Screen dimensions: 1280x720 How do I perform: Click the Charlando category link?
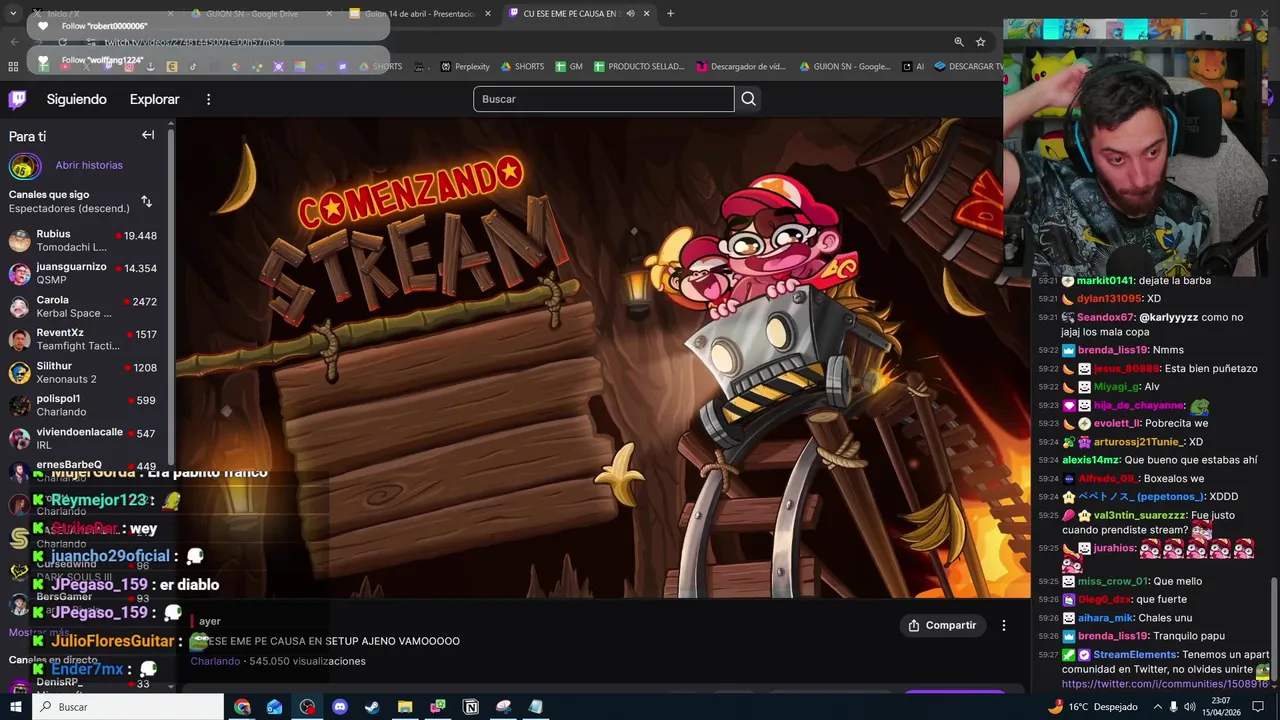click(x=215, y=661)
